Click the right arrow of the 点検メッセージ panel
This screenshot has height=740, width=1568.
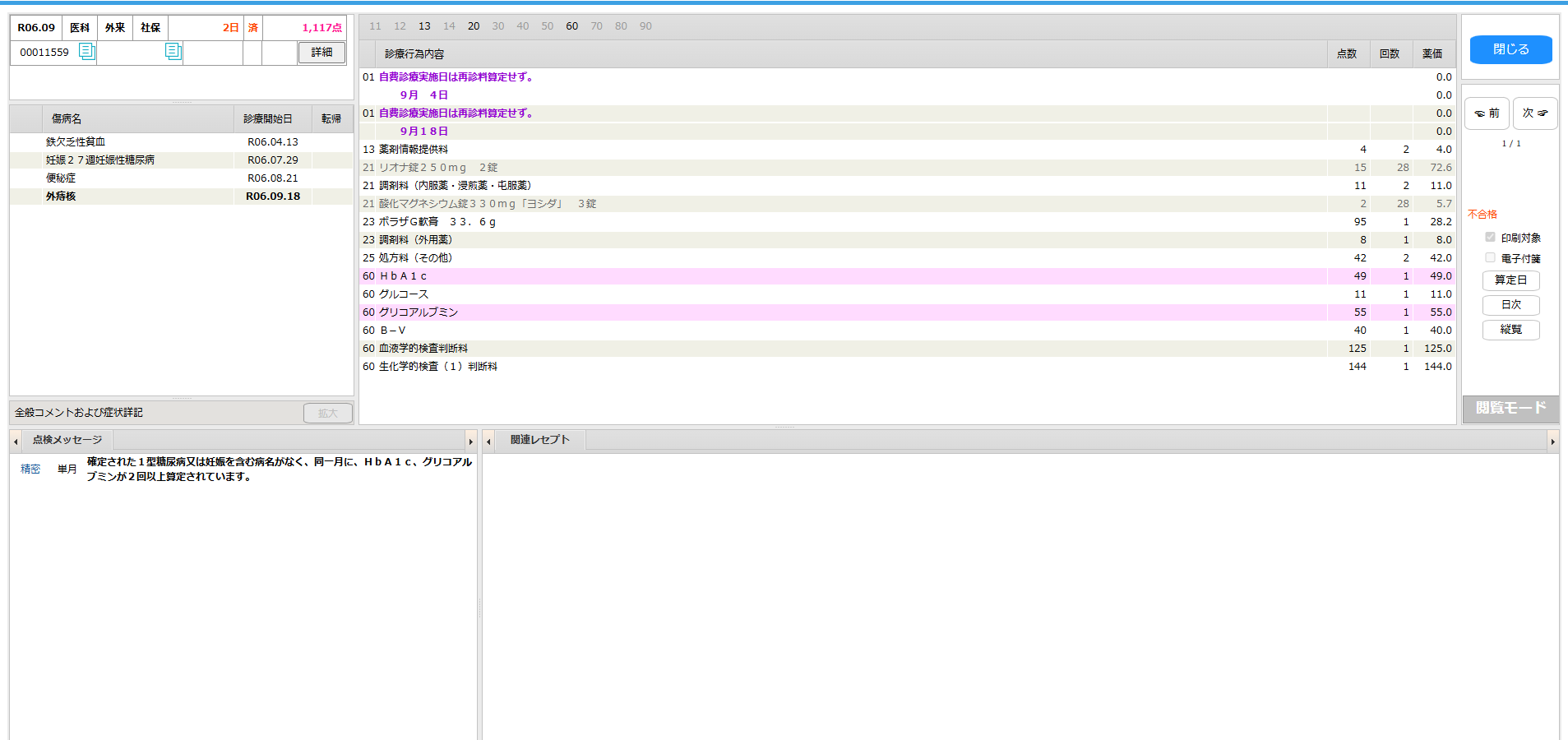coord(471,441)
